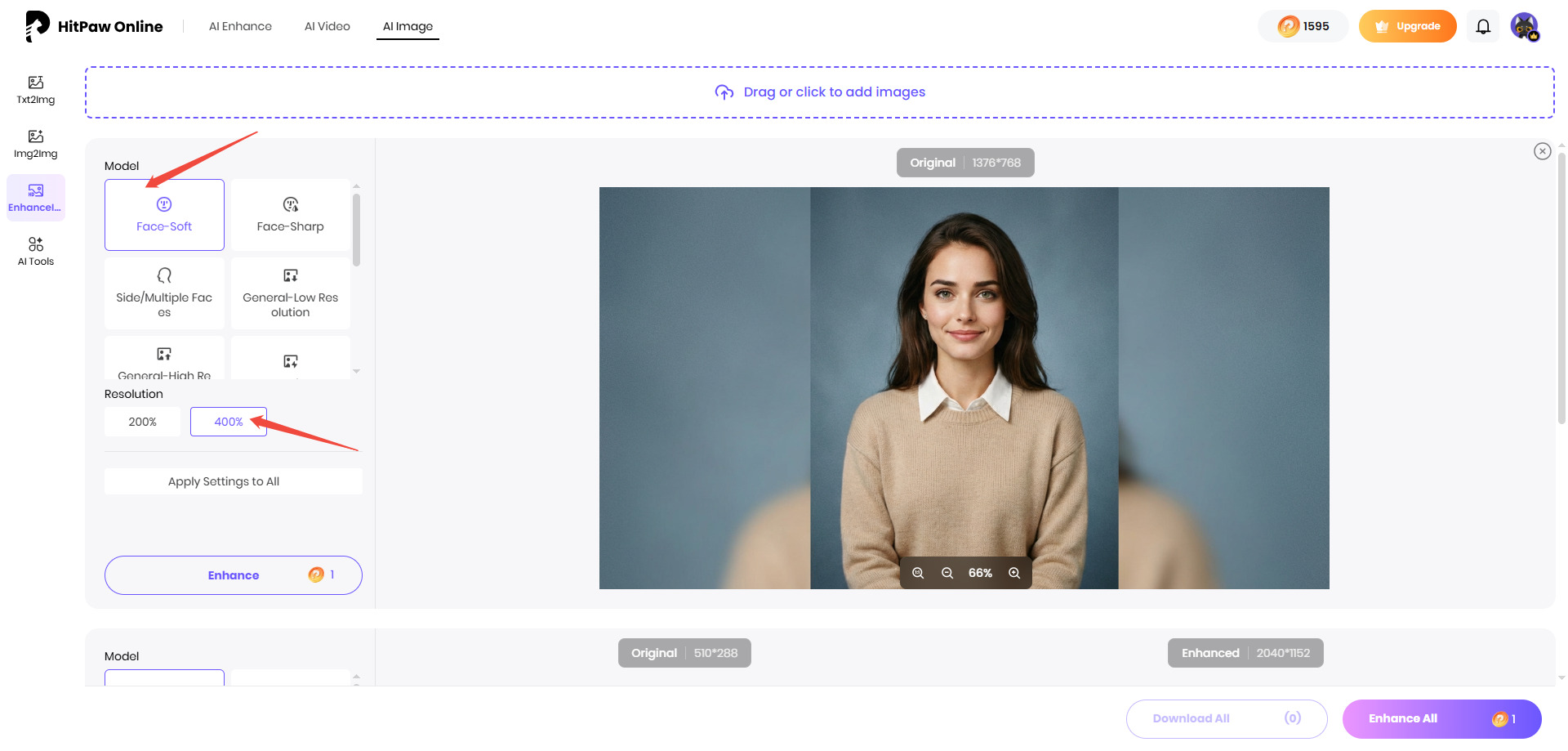Select the Img2Img sidebar icon
1568x751 pixels.
[35, 143]
